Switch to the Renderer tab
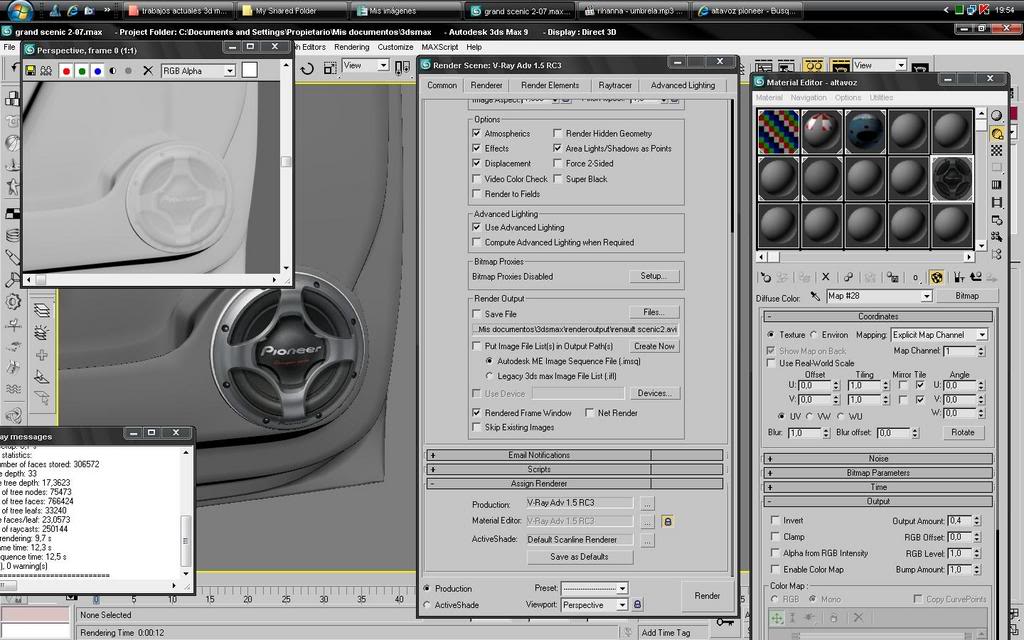 click(x=487, y=86)
